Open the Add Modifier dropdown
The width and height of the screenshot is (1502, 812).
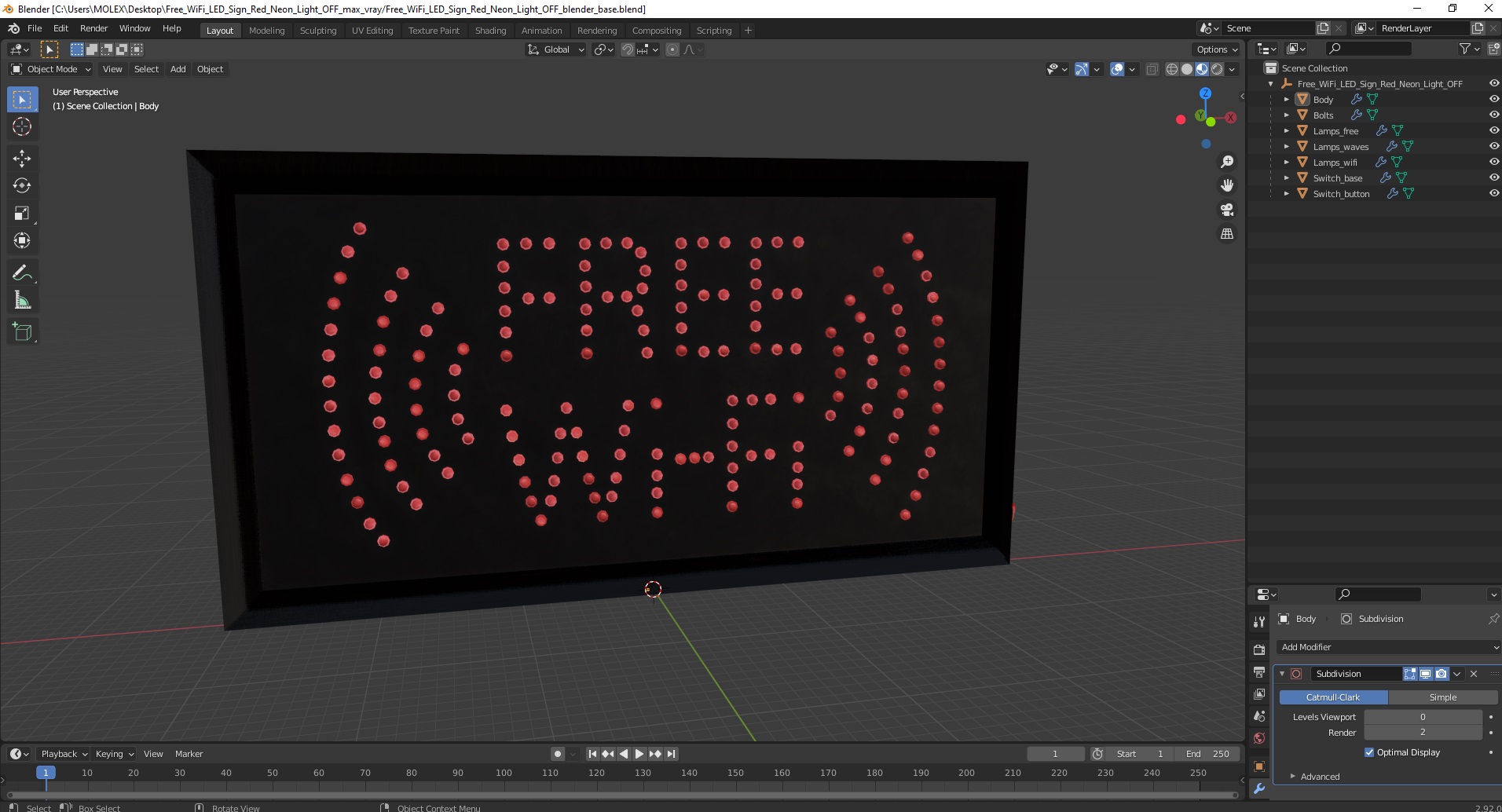click(1388, 647)
